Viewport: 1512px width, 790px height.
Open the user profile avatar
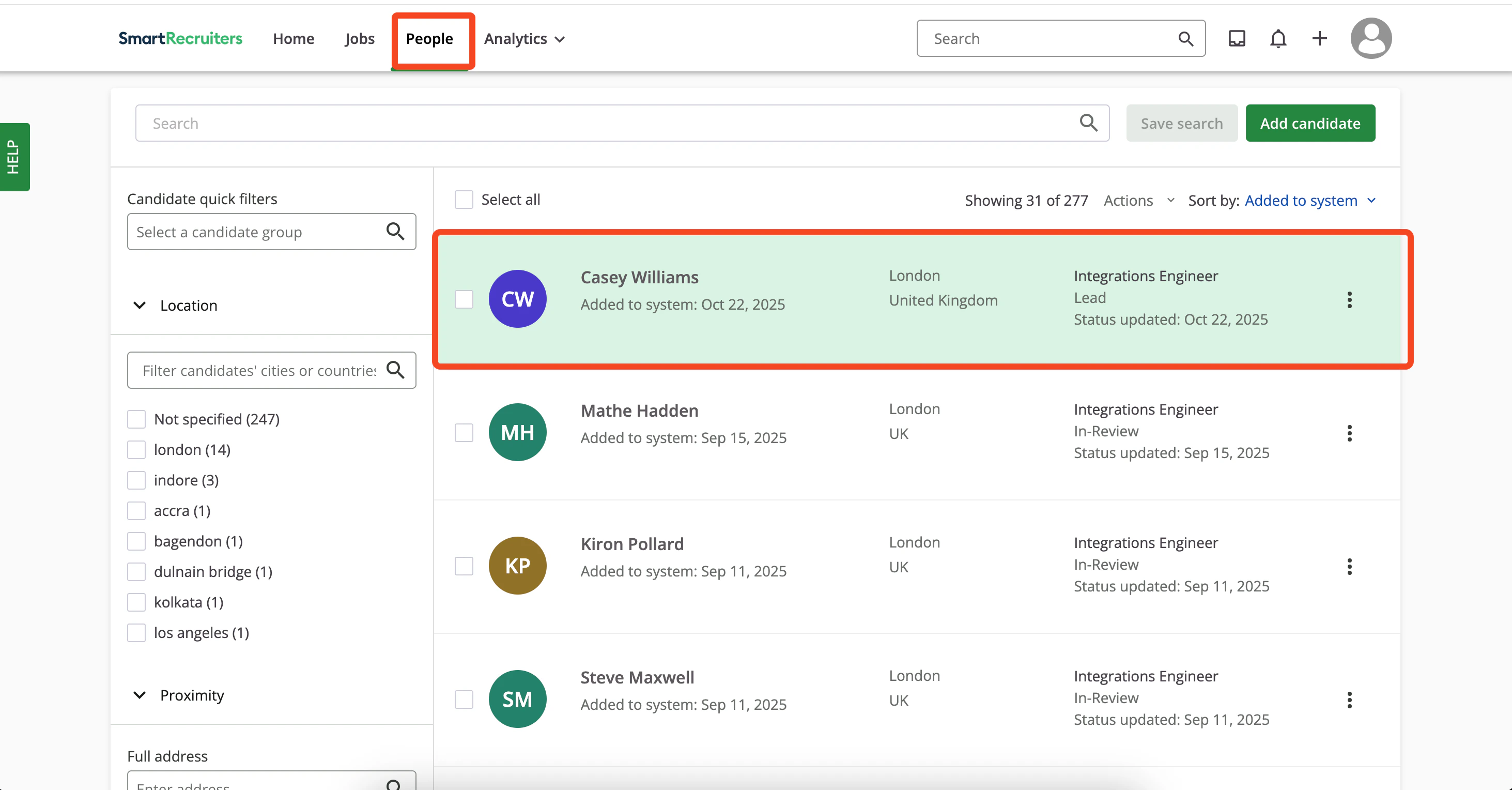coord(1370,39)
